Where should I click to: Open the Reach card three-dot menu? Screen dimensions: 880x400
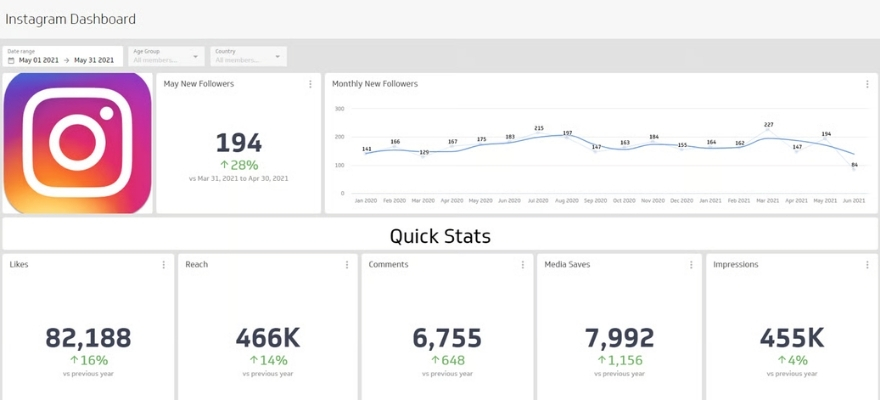tap(346, 265)
